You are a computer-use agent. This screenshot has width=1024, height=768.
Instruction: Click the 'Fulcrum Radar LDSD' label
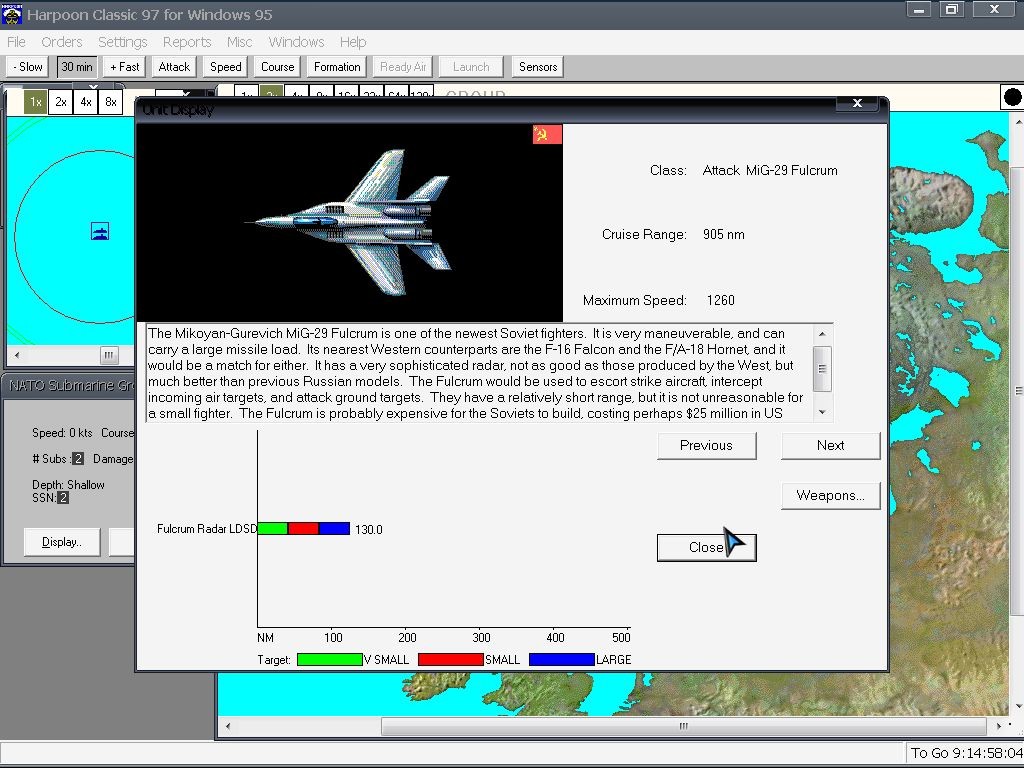coord(206,529)
